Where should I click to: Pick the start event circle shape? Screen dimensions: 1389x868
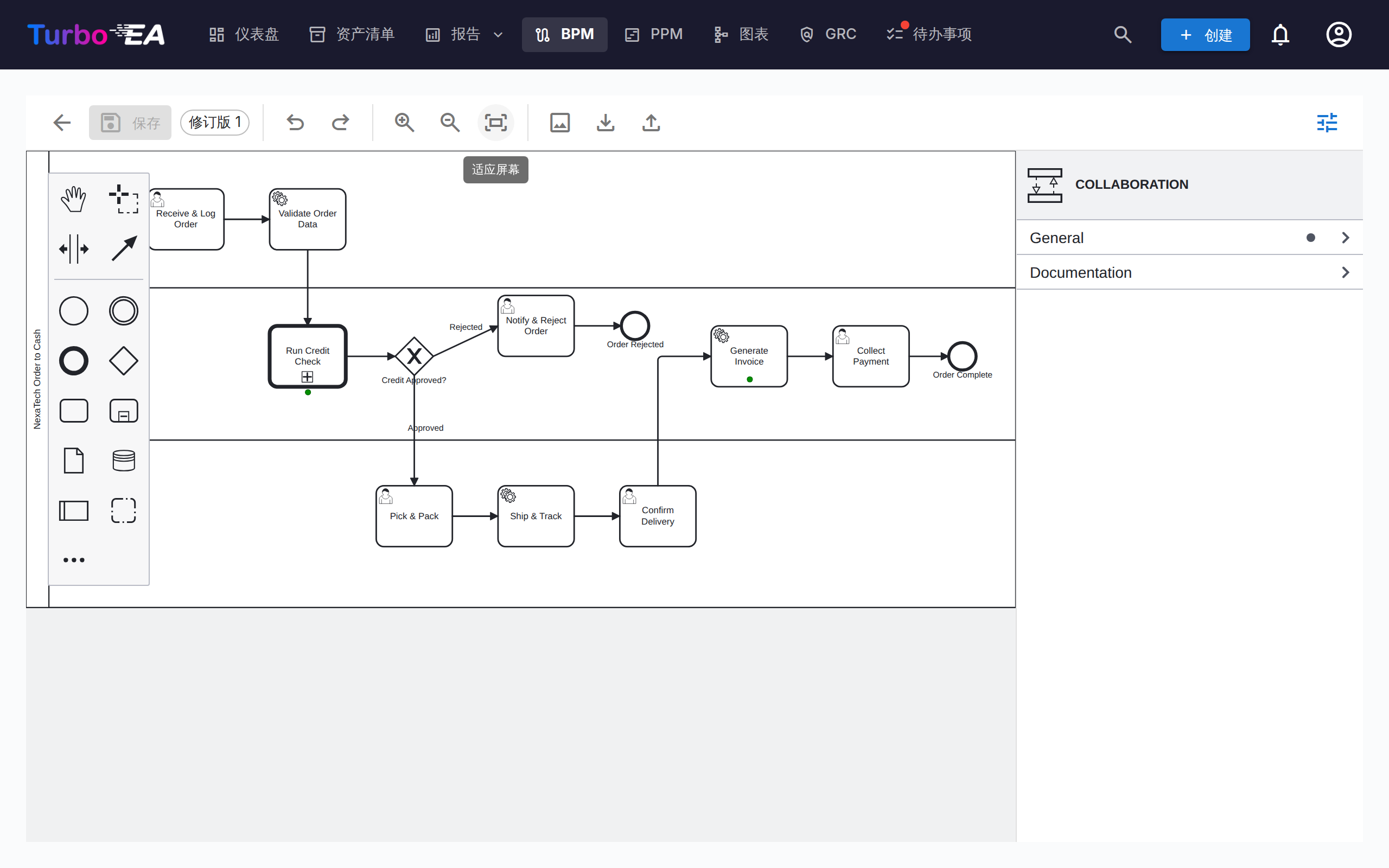pyautogui.click(x=73, y=311)
